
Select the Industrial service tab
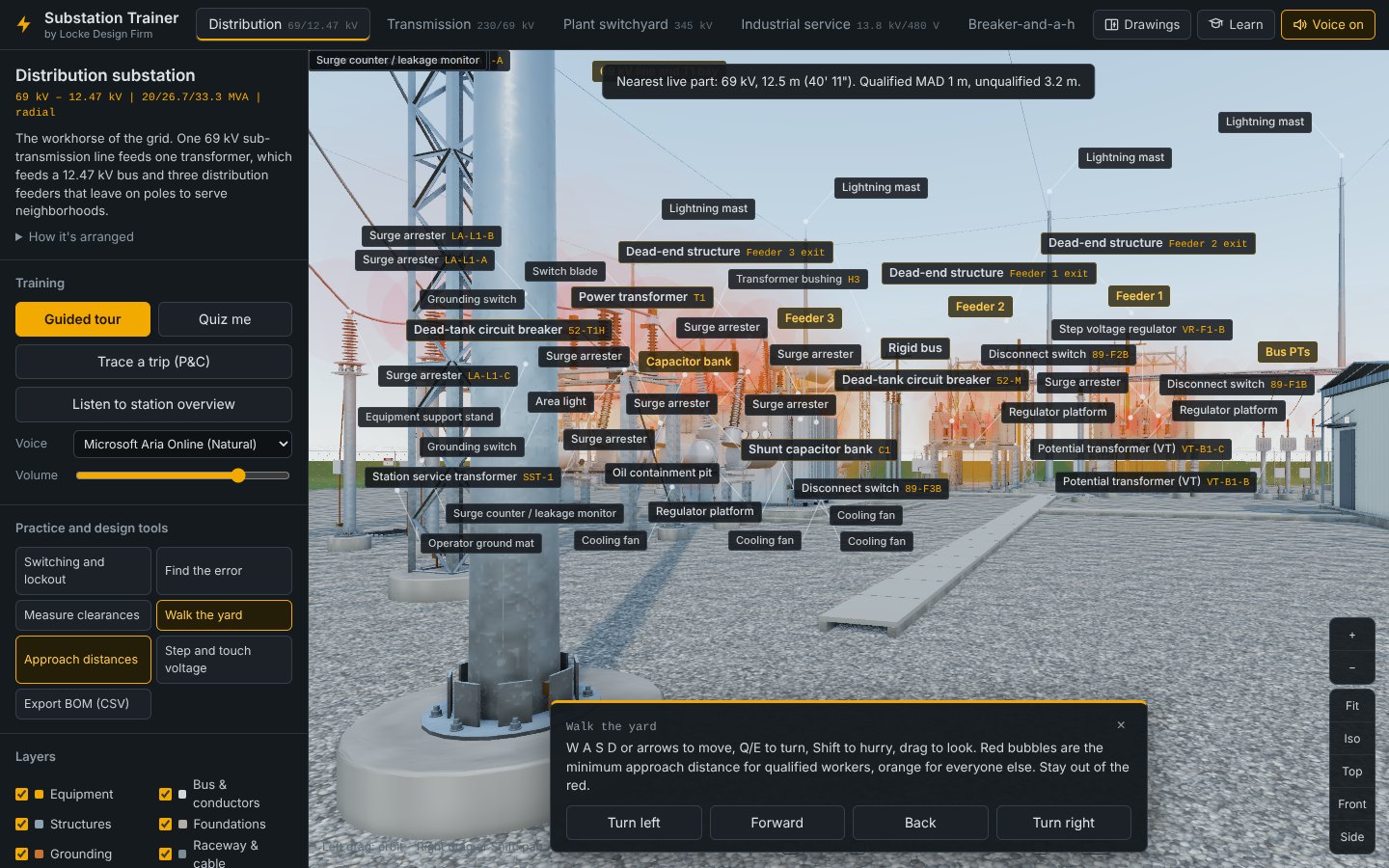click(839, 24)
